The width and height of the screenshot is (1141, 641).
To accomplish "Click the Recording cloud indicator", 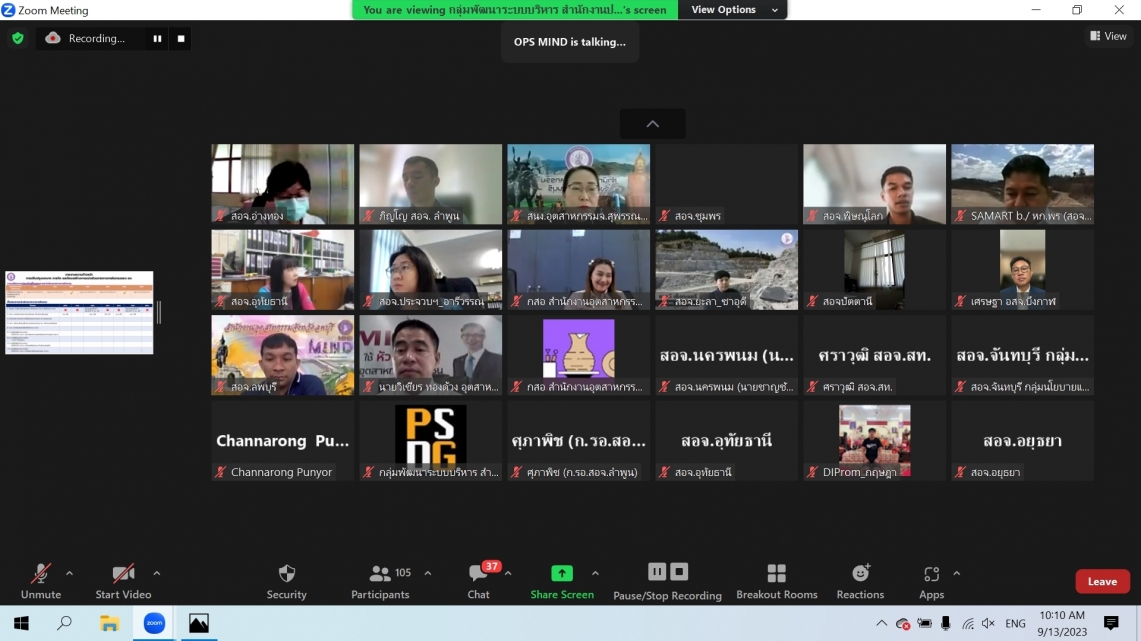I will click(52, 39).
